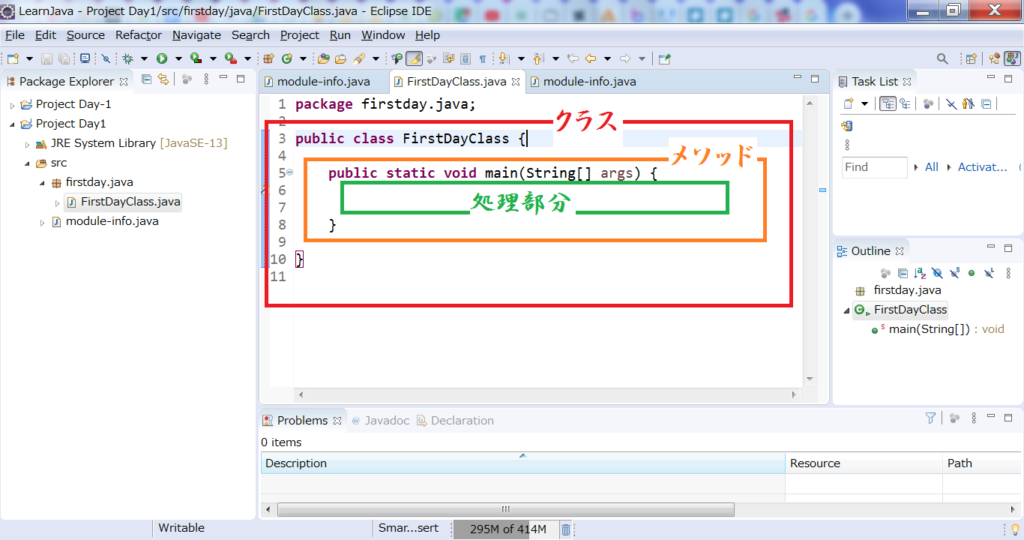Click the Synchronize icon in Task List
1024x540 pixels.
[847, 126]
